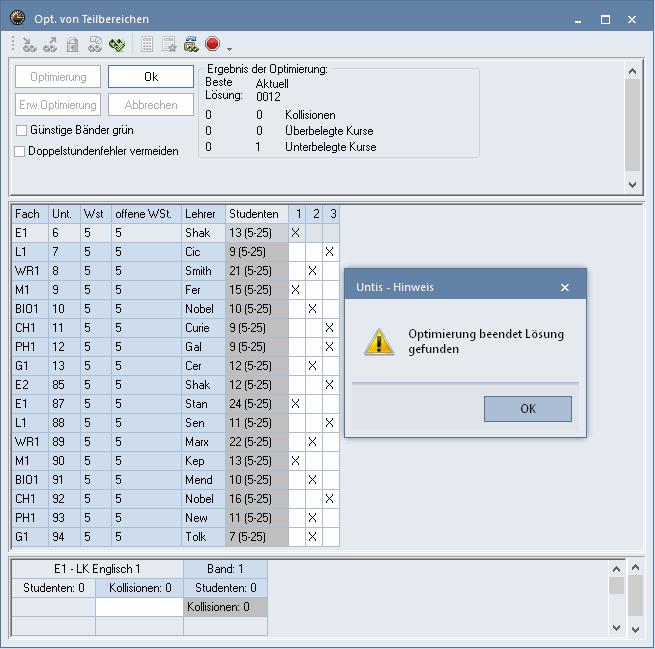This screenshot has width=655, height=649.
Task: Click the Untis clock icon in title bar
Action: coord(18,18)
